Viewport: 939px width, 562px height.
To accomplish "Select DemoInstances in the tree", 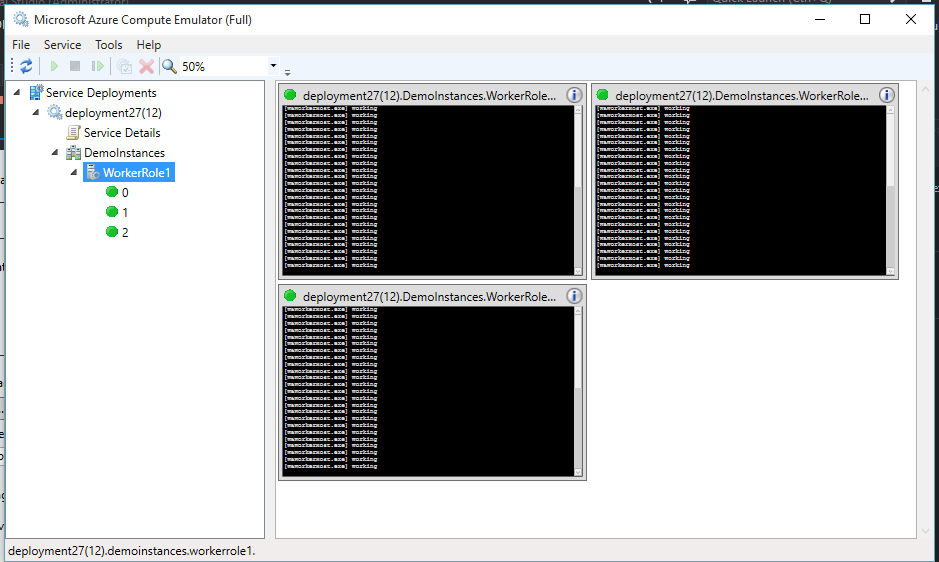I will [x=124, y=153].
